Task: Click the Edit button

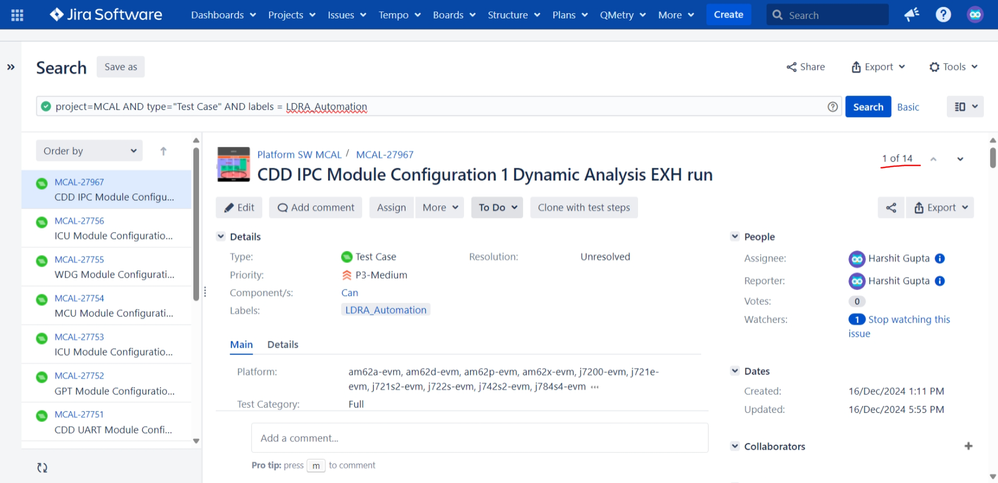Action: 239,207
